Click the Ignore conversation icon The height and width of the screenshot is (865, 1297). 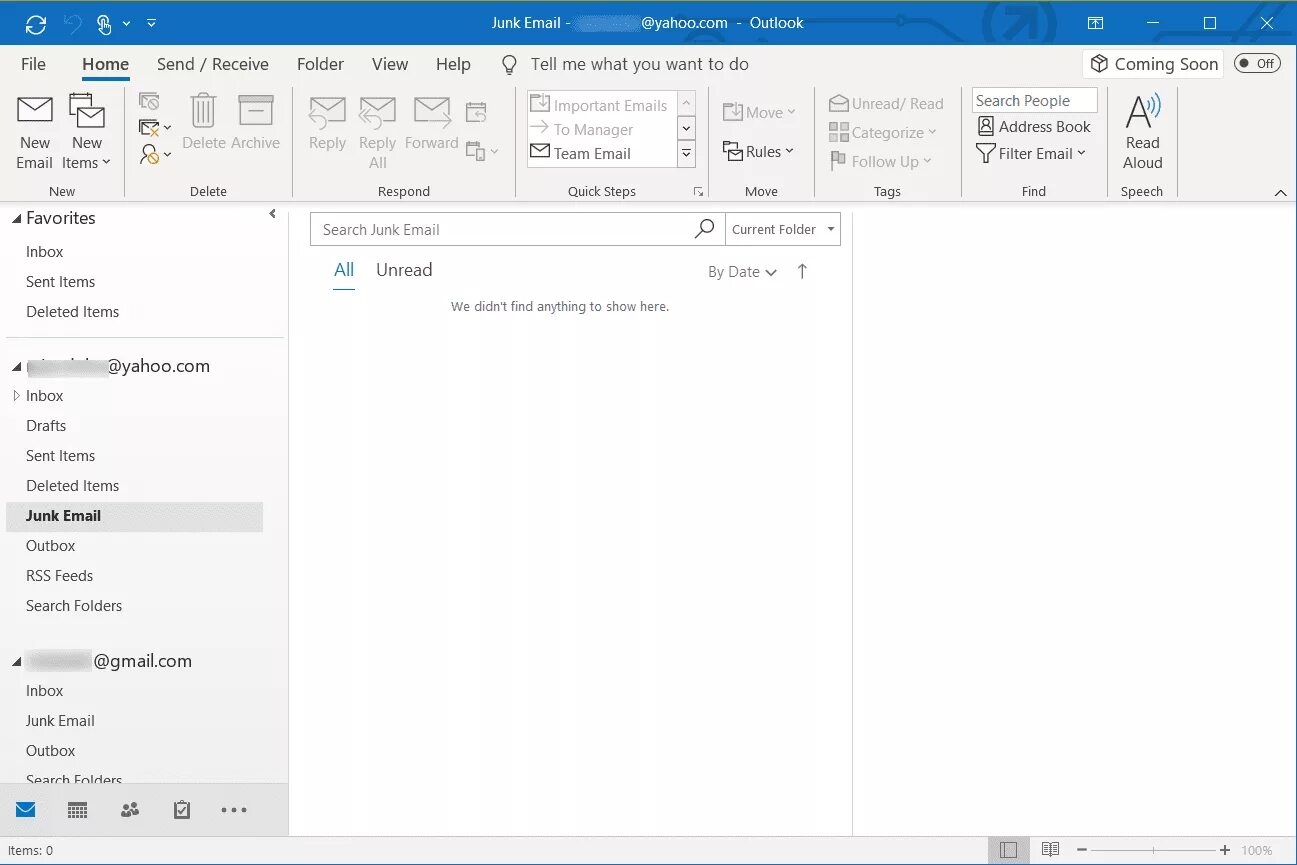(149, 102)
